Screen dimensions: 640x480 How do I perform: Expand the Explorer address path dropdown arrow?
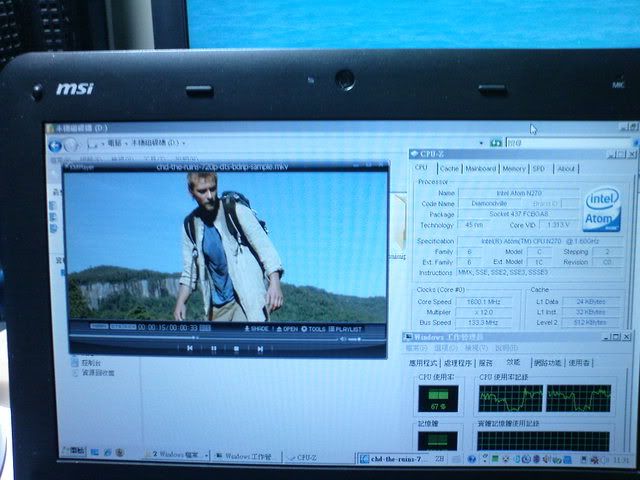(482, 143)
